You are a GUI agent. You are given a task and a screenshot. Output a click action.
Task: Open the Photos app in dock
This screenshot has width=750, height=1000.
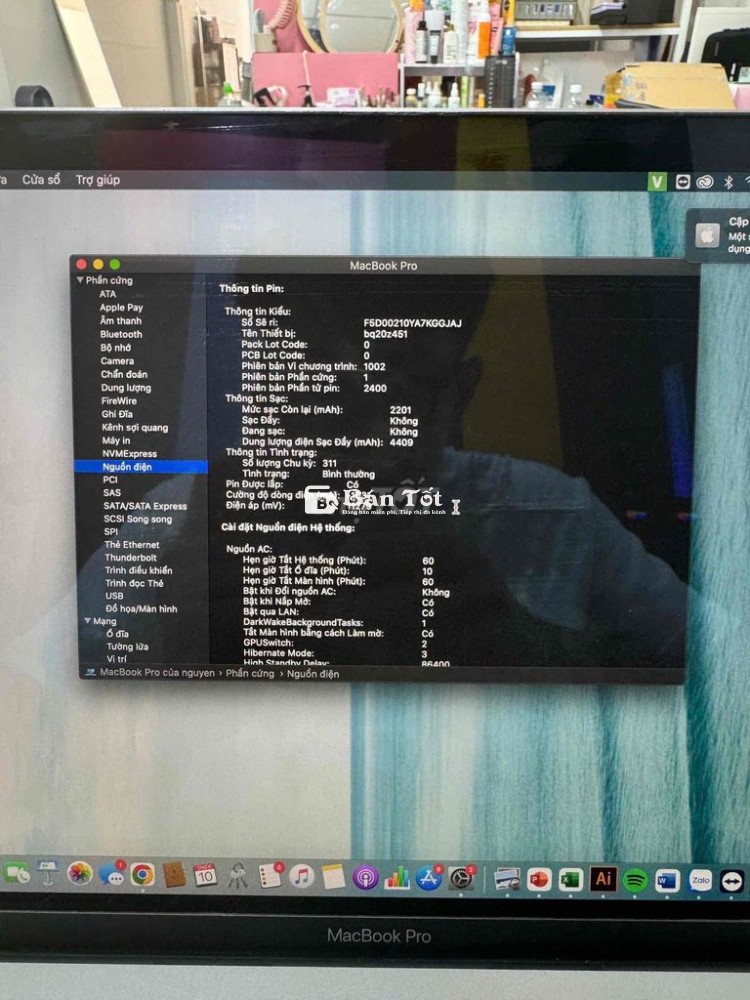(80, 873)
